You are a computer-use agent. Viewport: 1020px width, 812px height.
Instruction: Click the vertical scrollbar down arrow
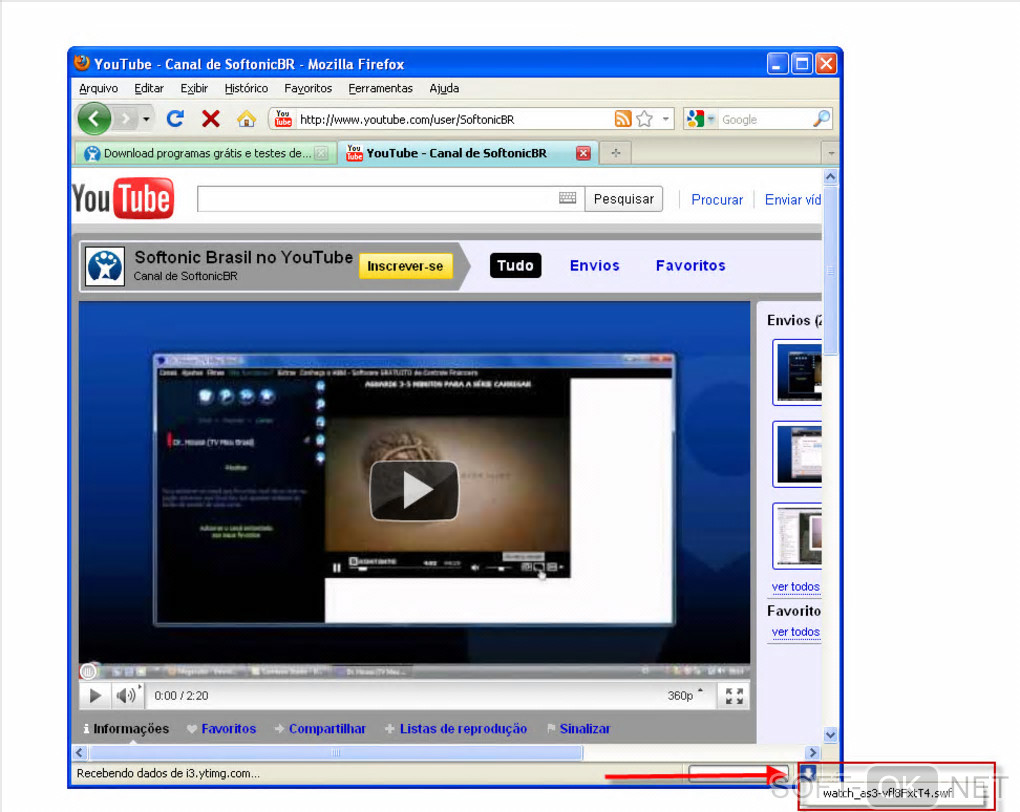pyautogui.click(x=831, y=735)
